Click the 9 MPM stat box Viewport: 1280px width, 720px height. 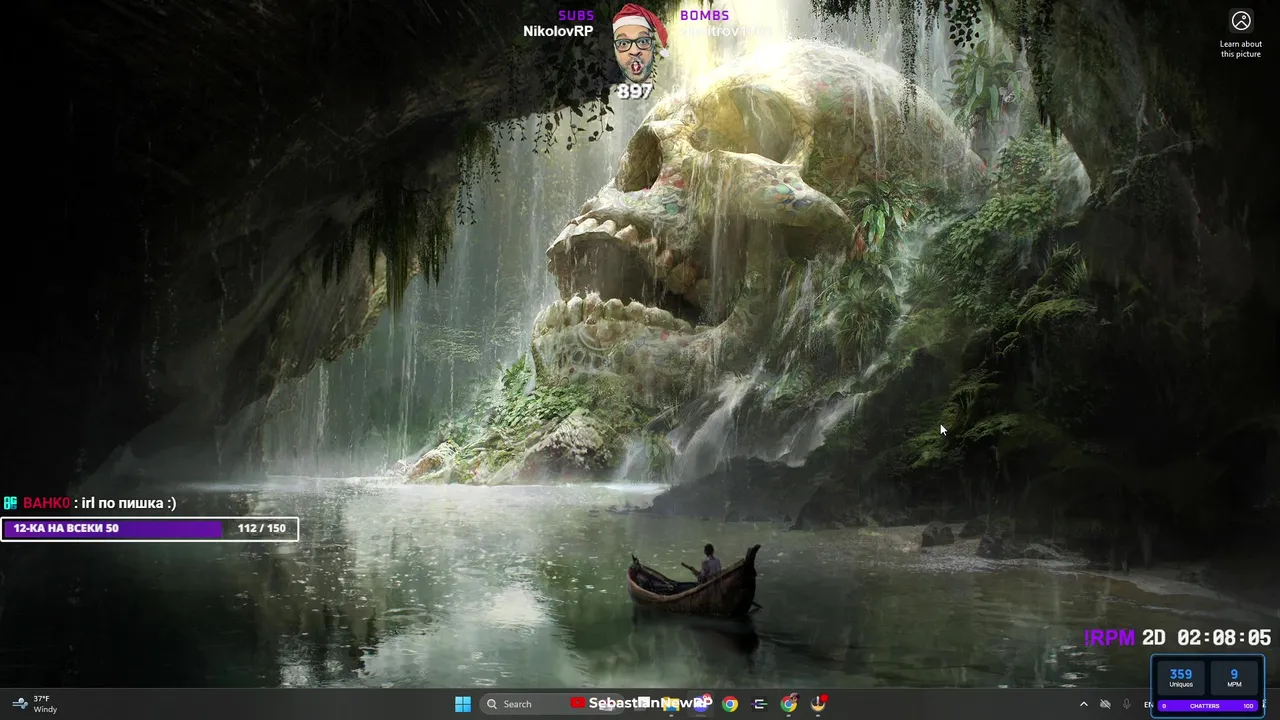[1234, 677]
